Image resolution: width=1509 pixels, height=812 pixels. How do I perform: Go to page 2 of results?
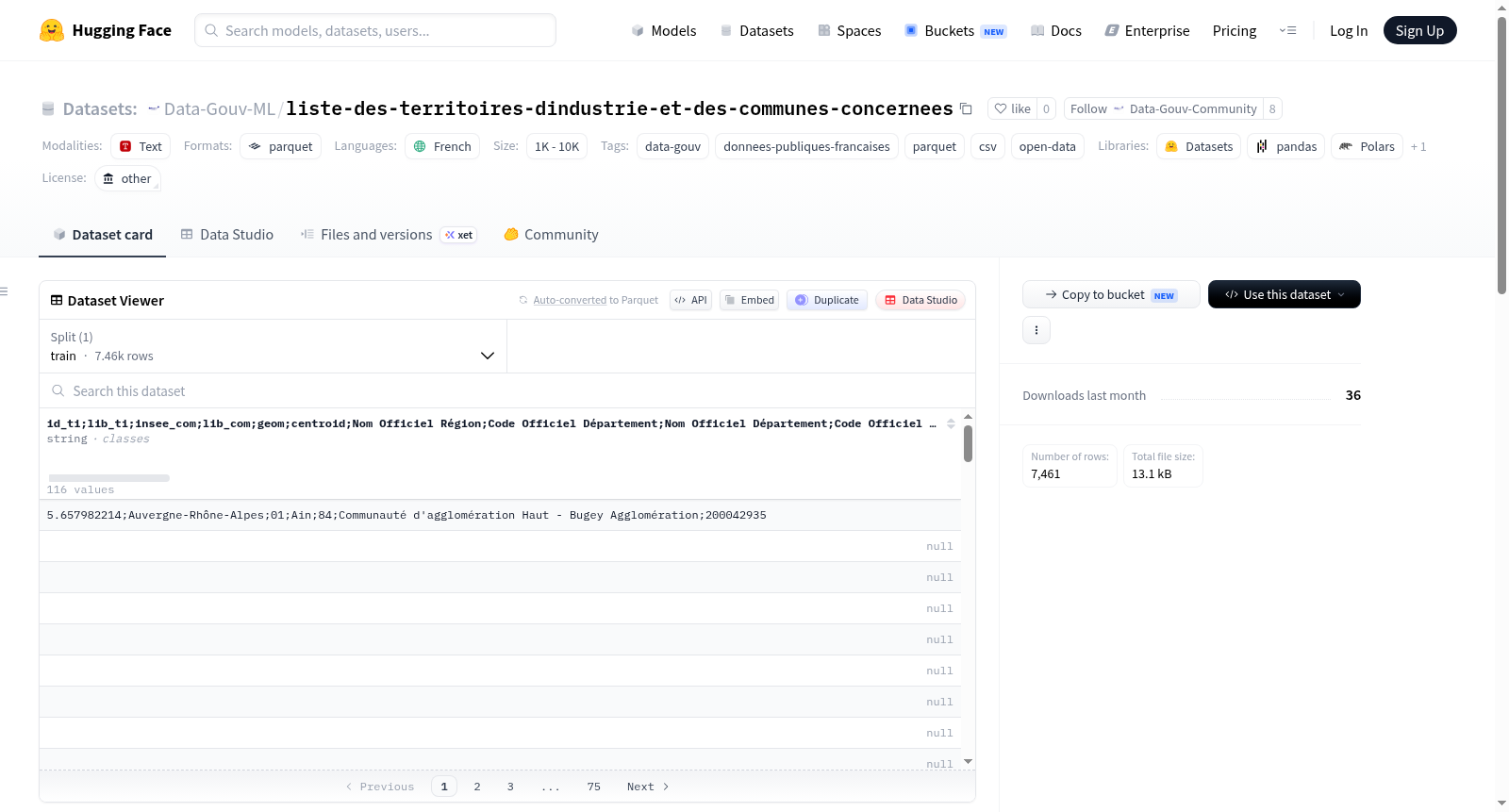tap(477, 787)
